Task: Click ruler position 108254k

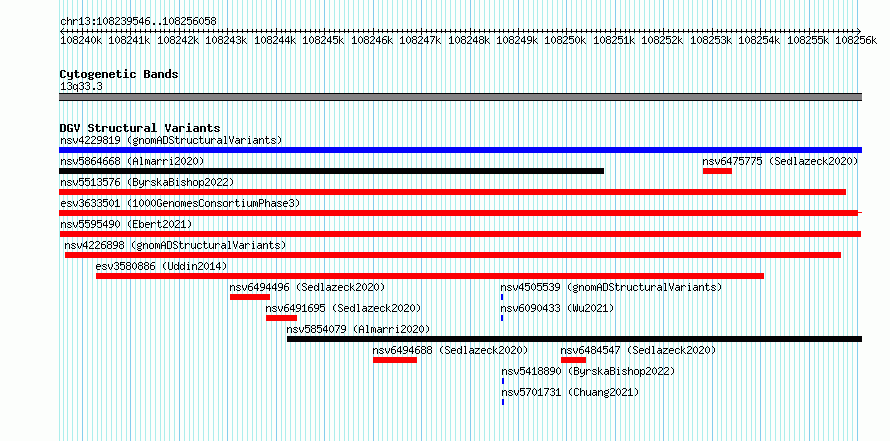Action: (x=761, y=40)
